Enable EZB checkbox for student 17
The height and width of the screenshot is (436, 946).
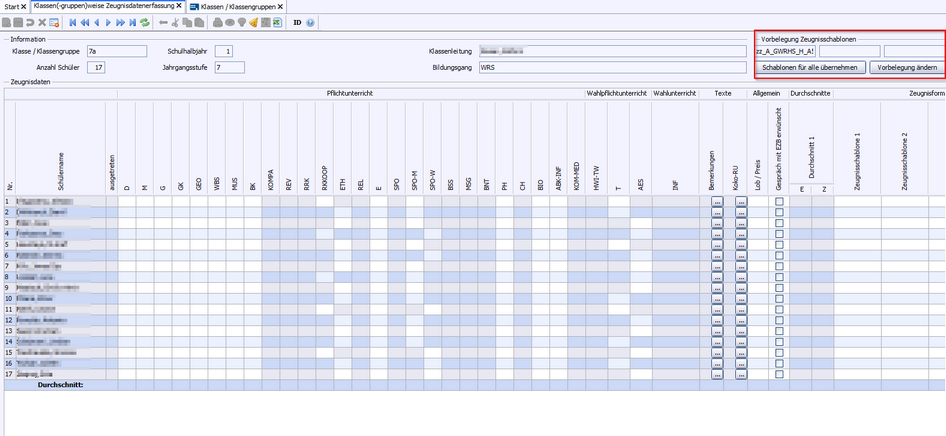[x=779, y=373]
